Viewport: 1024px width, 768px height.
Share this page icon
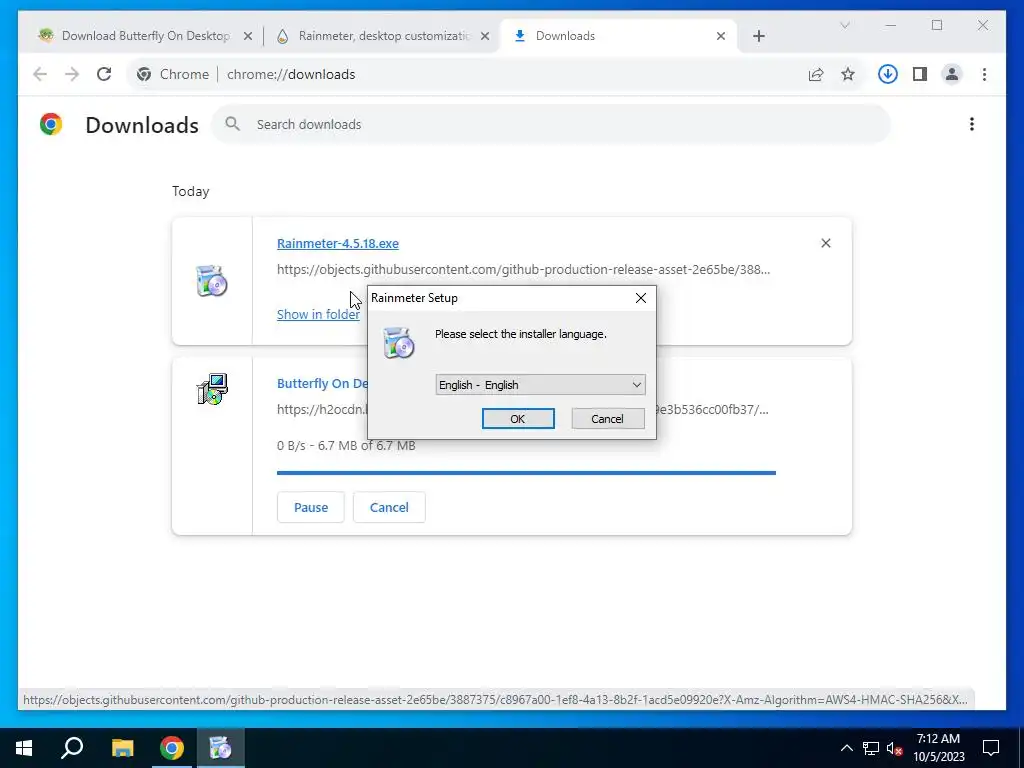click(x=816, y=74)
